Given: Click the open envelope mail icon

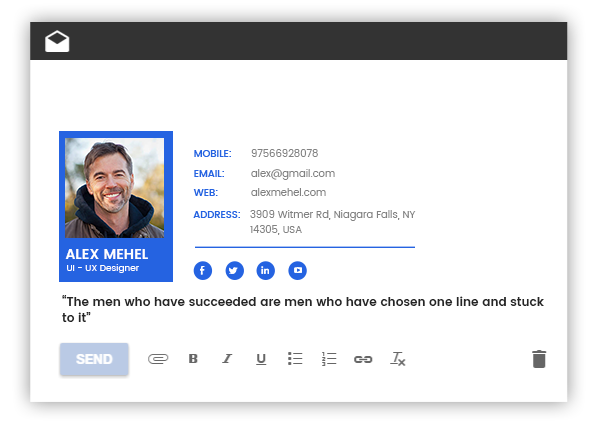Looking at the screenshot, I should pyautogui.click(x=57, y=41).
